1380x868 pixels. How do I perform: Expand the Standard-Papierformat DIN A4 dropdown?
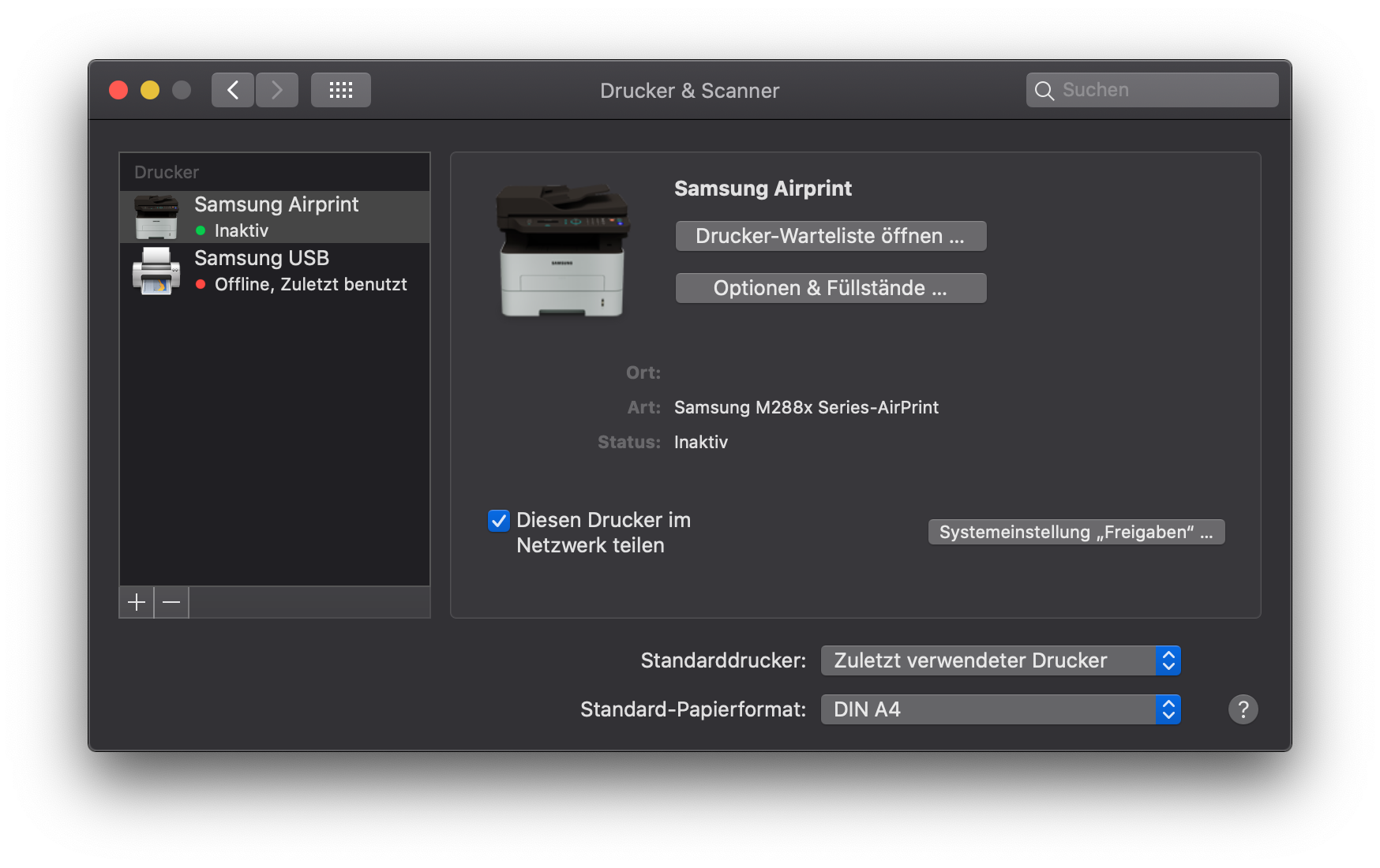[x=1000, y=709]
